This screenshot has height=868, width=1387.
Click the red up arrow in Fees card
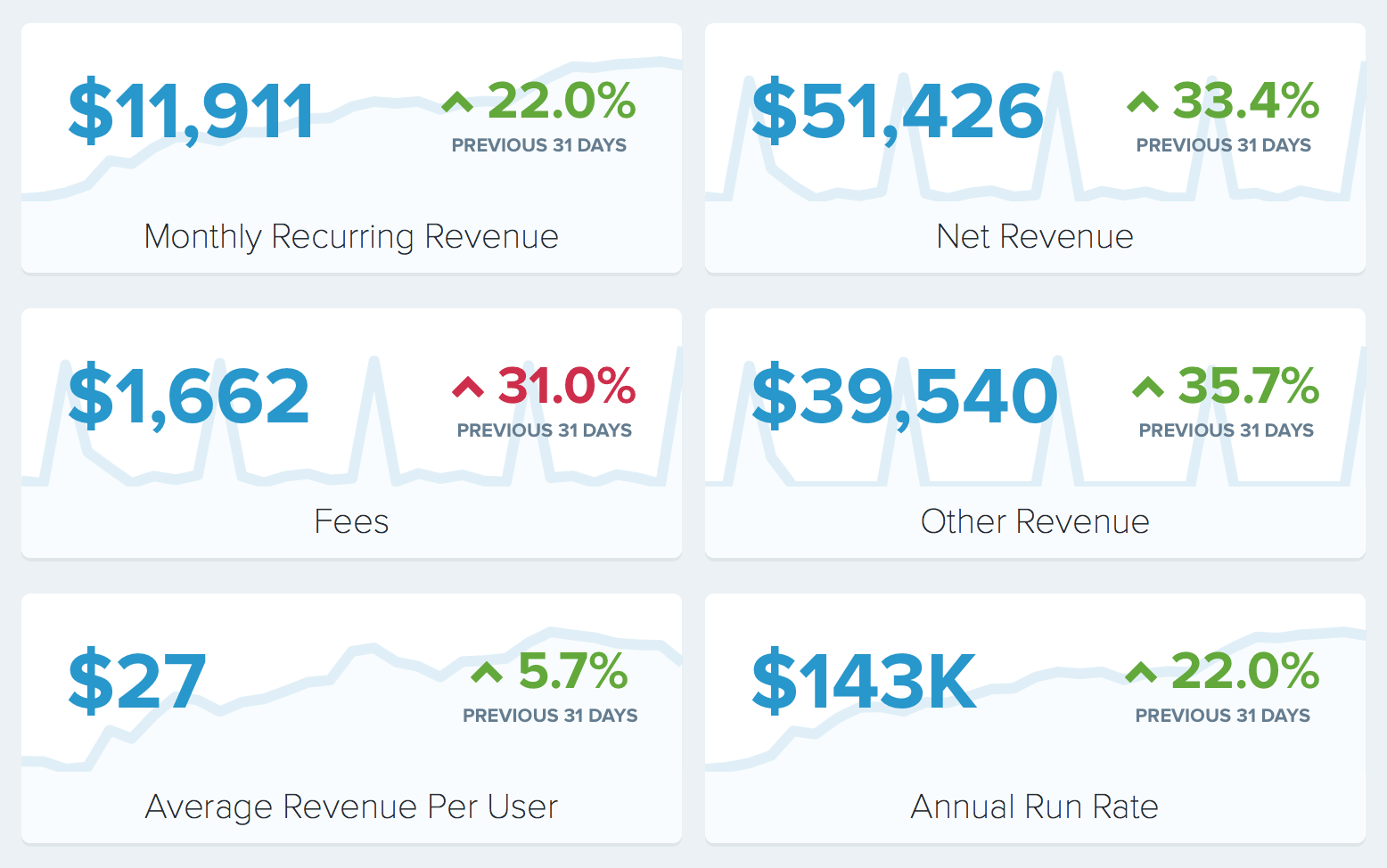click(468, 388)
